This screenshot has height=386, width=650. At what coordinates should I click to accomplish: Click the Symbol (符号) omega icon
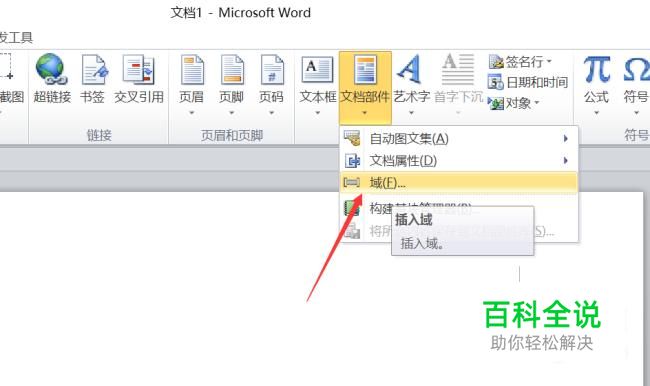coord(636,69)
